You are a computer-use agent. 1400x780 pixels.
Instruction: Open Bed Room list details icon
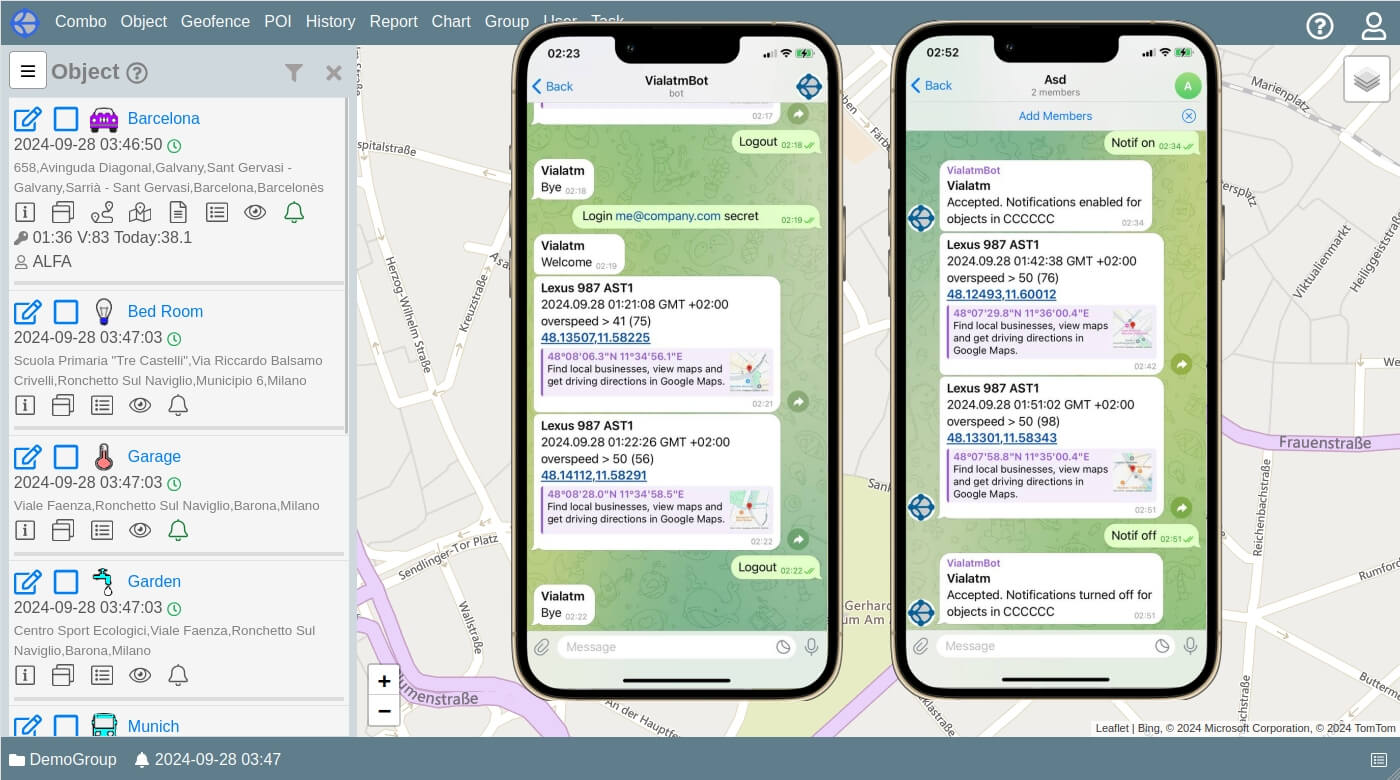[102, 405]
